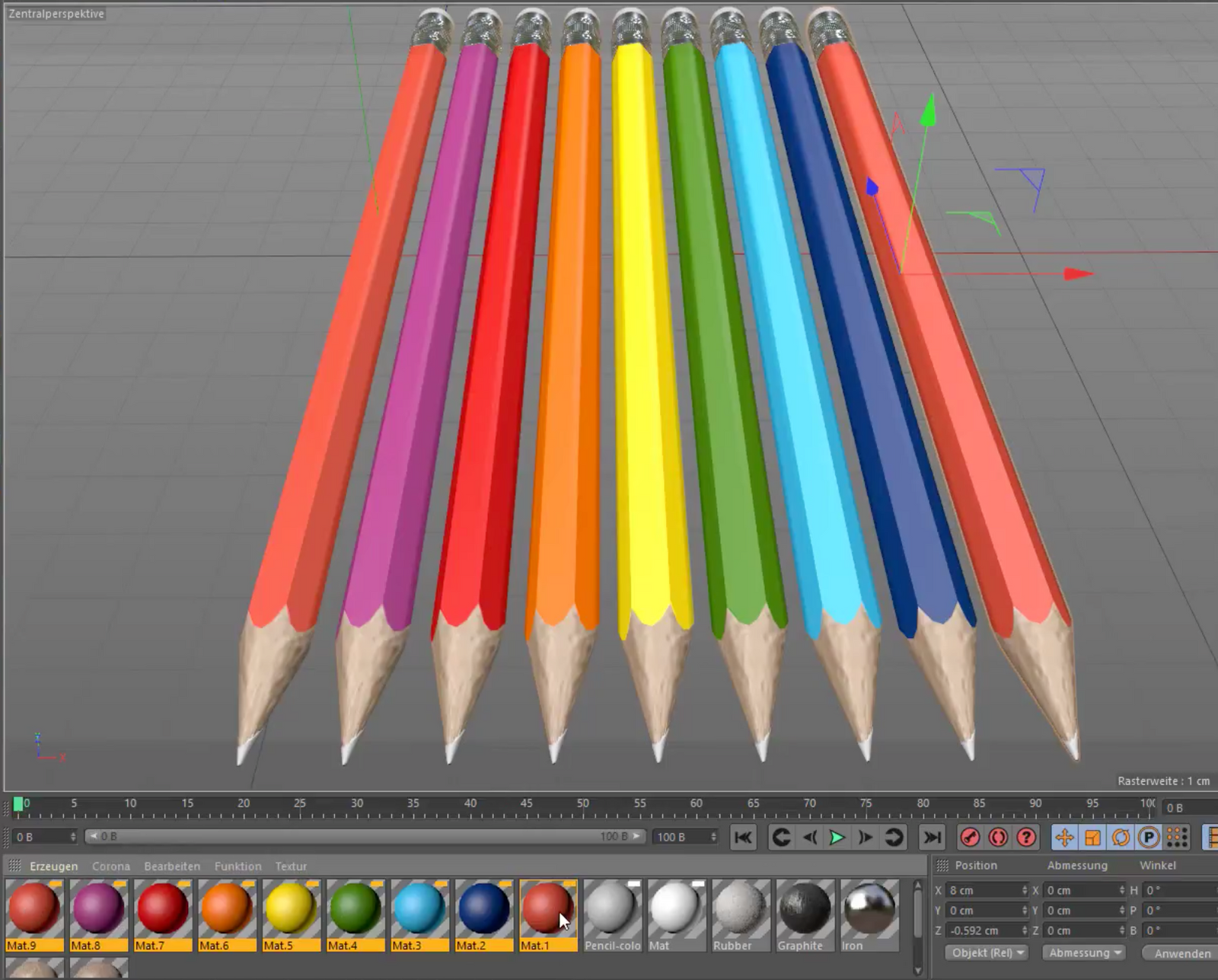Click the Position X stepper arrows
Screen dimensions: 1218x980
point(1025,890)
